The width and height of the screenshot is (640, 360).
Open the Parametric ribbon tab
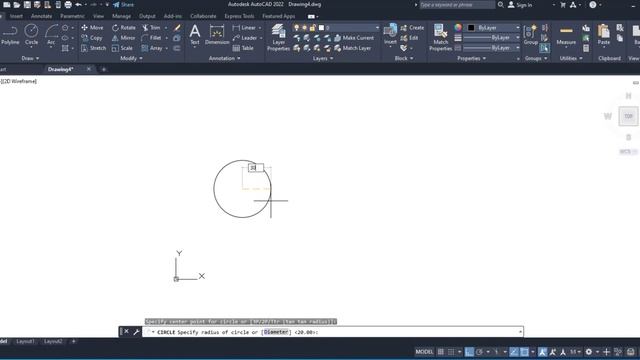pyautogui.click(x=72, y=16)
